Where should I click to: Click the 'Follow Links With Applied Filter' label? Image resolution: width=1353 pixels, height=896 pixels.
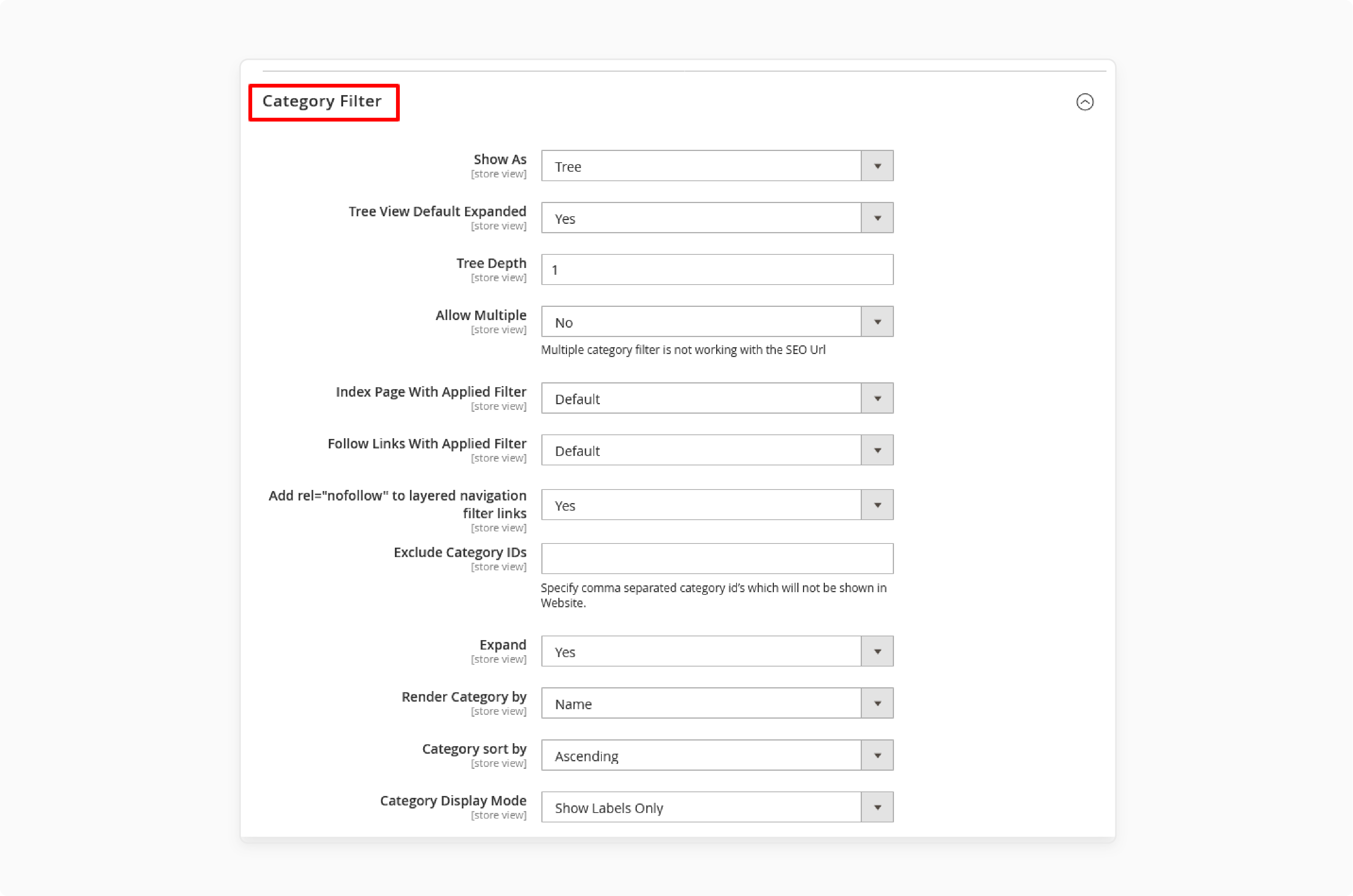coord(427,444)
